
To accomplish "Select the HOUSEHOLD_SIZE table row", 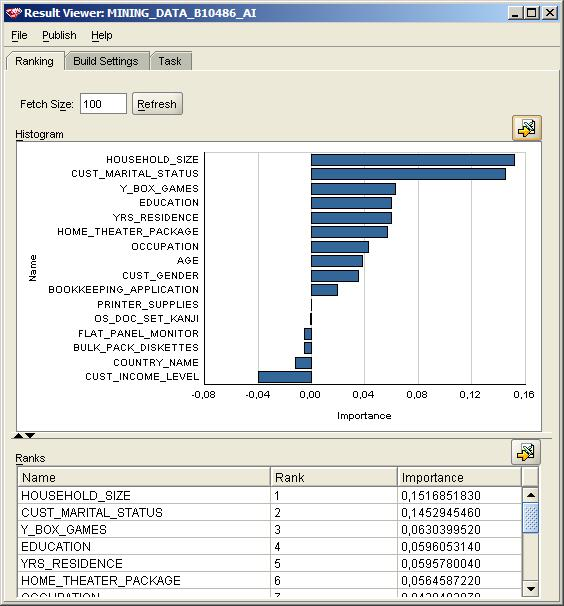I will 269,495.
